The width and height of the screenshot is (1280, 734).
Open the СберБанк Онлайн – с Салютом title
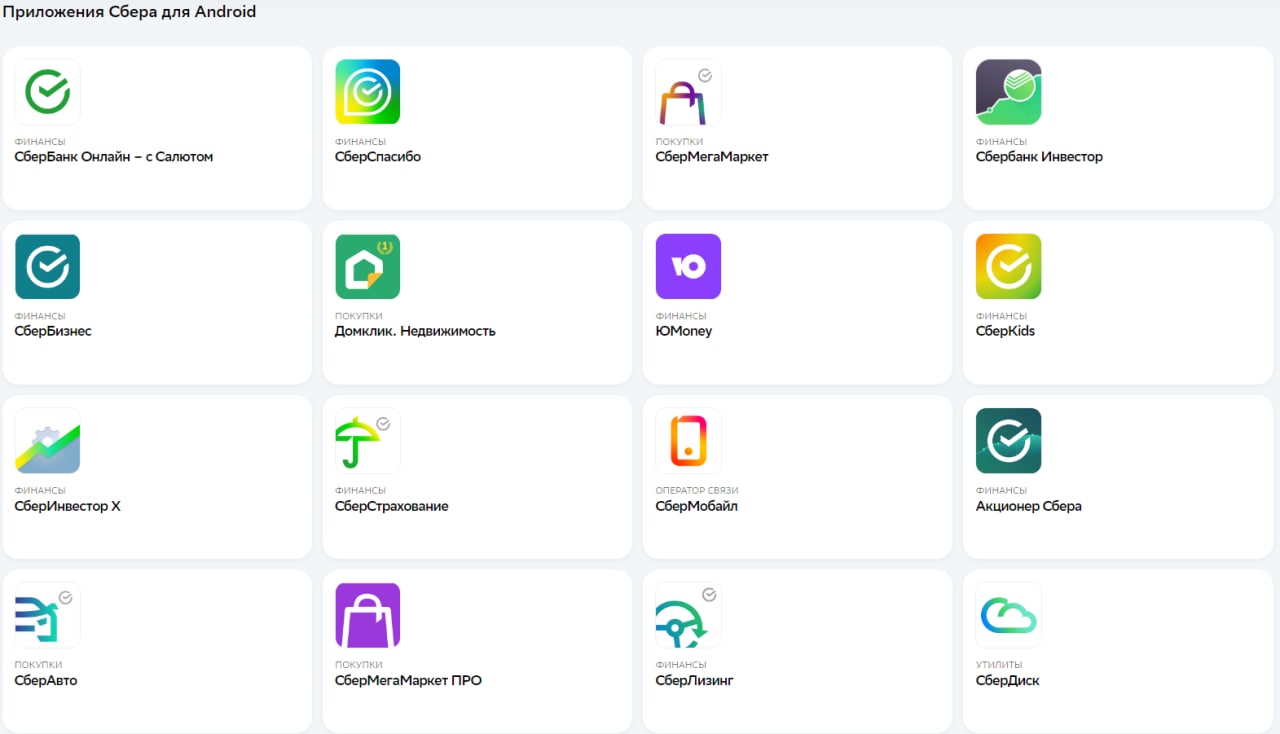point(114,157)
